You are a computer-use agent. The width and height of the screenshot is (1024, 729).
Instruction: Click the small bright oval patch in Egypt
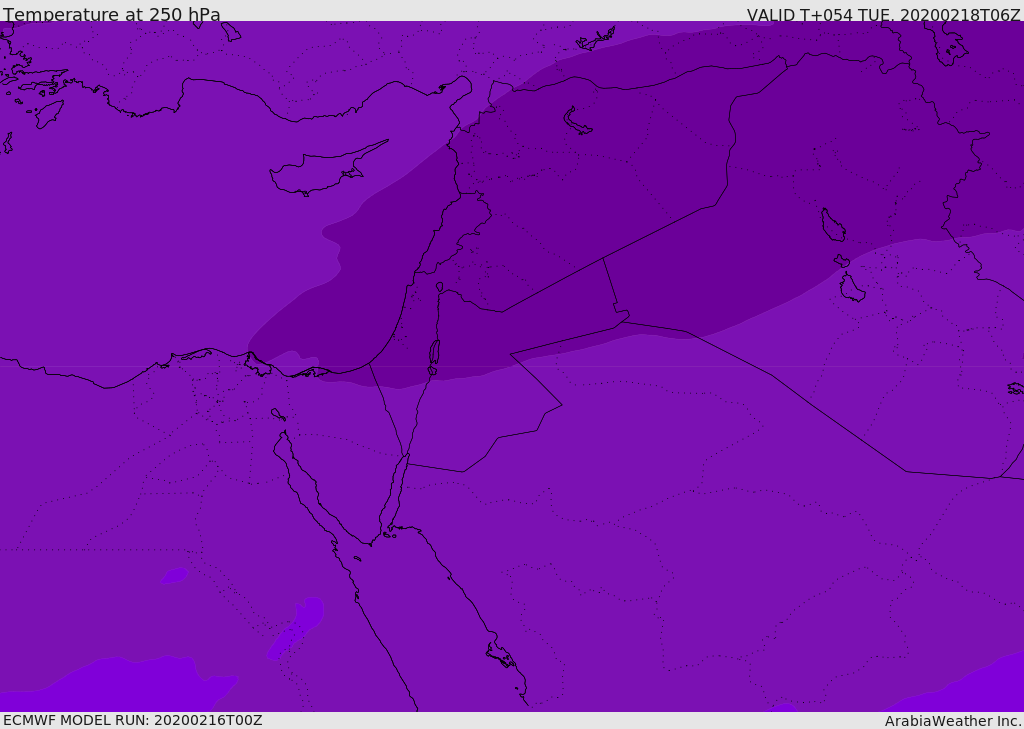pyautogui.click(x=174, y=576)
